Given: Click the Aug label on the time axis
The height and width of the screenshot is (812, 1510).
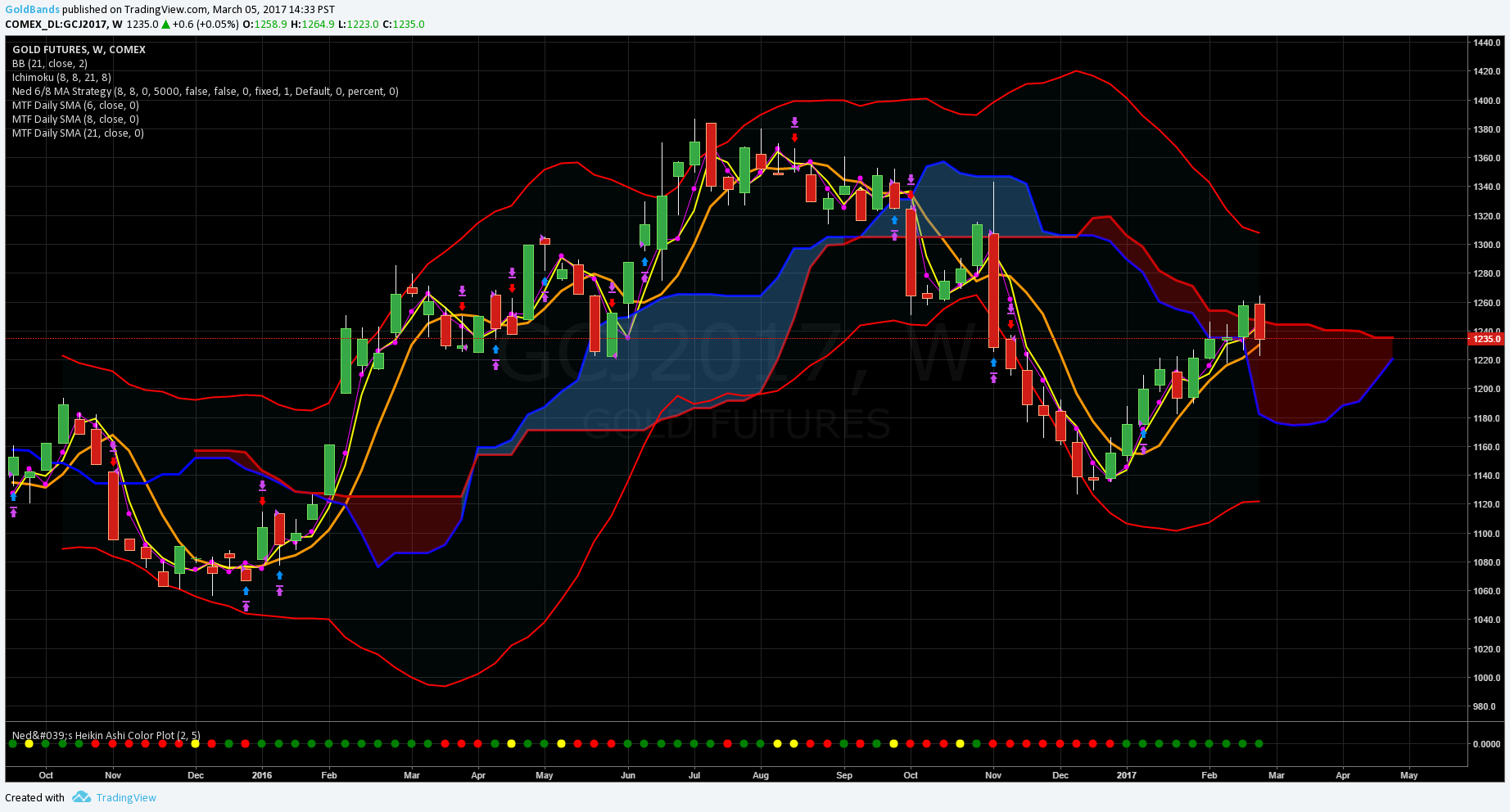Looking at the screenshot, I should (761, 775).
